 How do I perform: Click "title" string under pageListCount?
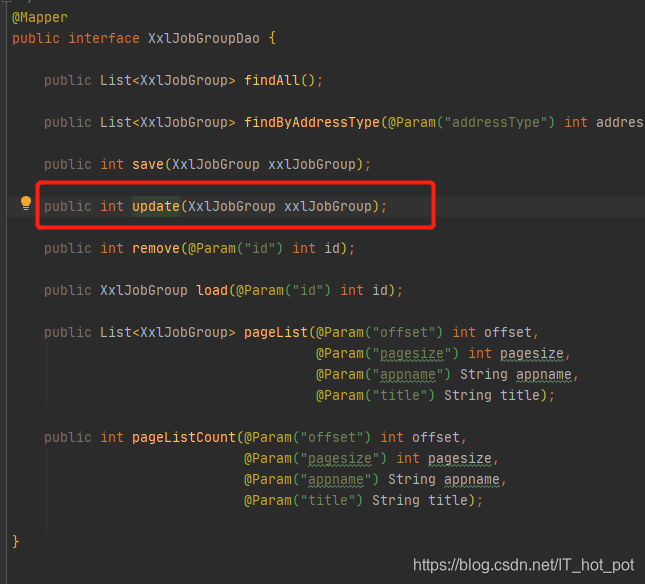pos(328,500)
